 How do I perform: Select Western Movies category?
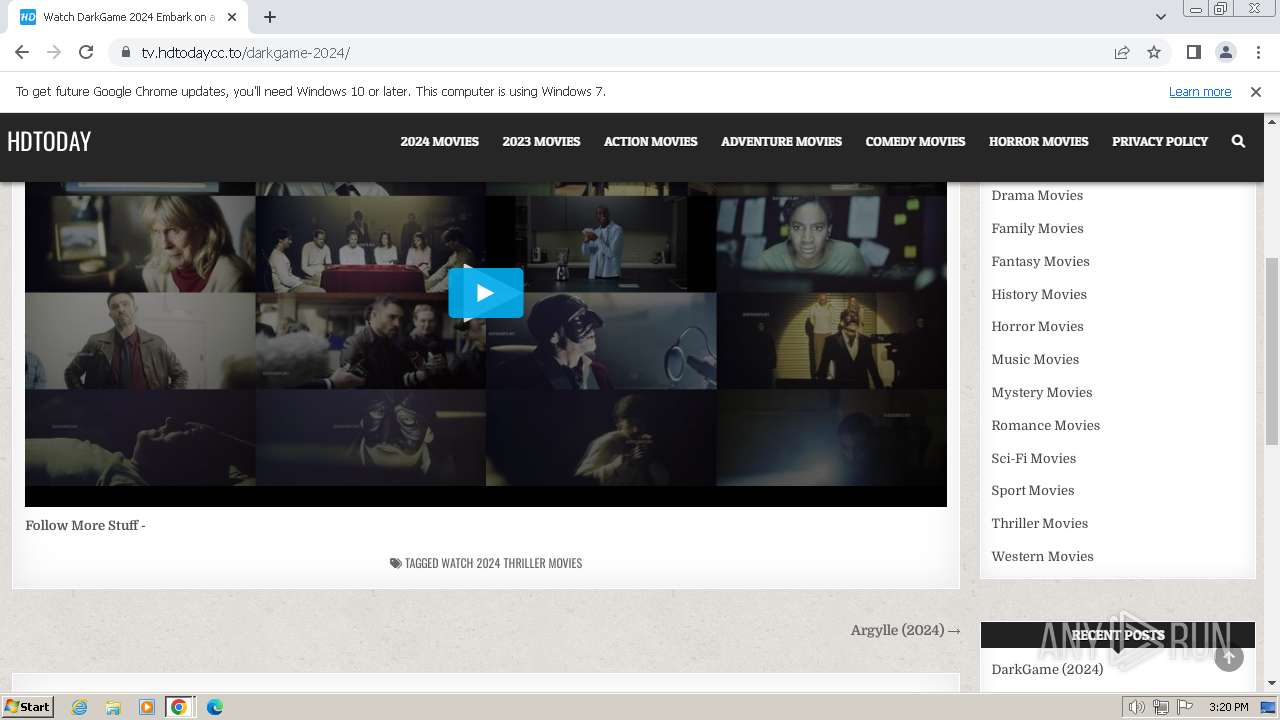[1042, 556]
